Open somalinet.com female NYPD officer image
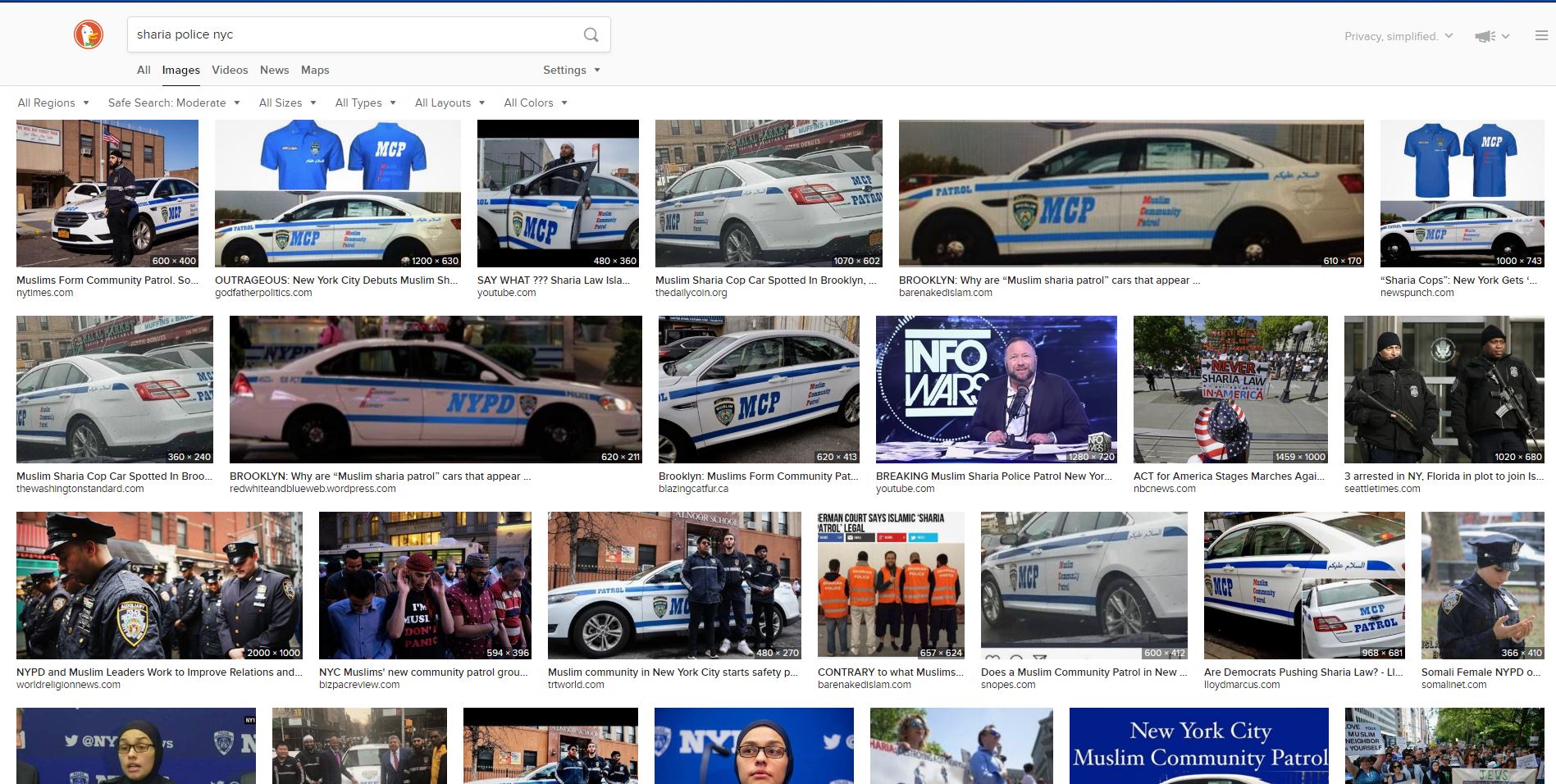The height and width of the screenshot is (784, 1556). tap(1483, 586)
